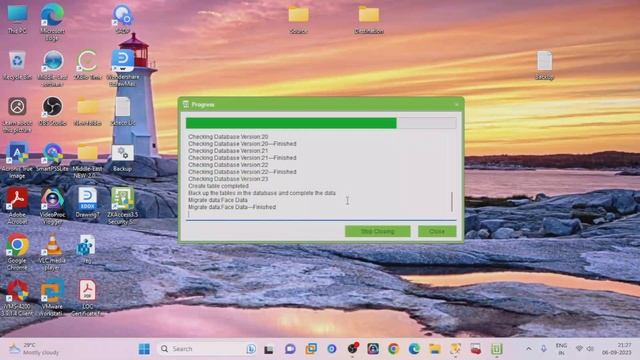Screen dimensions: 640x360
Task: Open Task View from taskbar
Action: click(x=269, y=349)
